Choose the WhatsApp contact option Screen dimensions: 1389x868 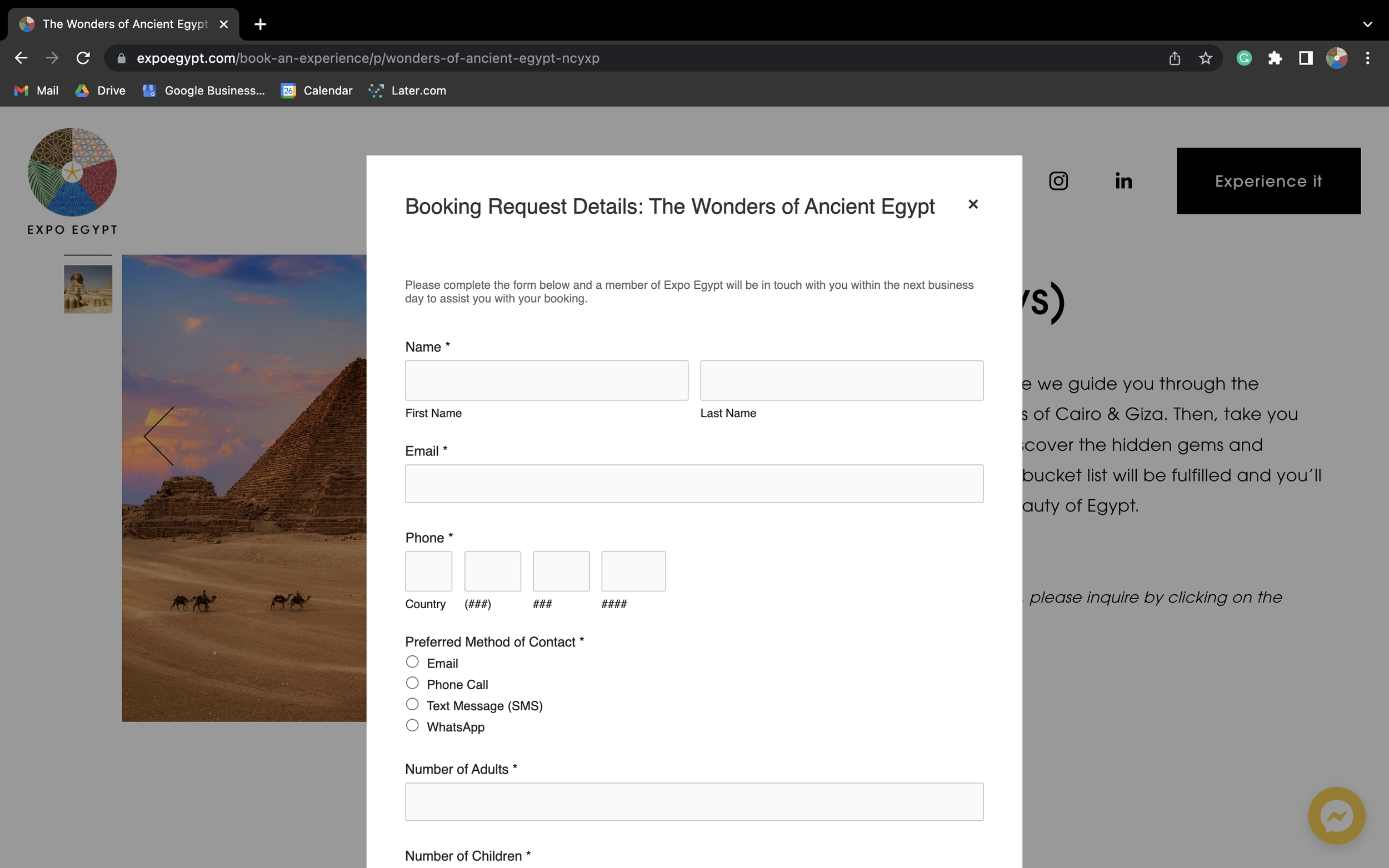point(412,726)
